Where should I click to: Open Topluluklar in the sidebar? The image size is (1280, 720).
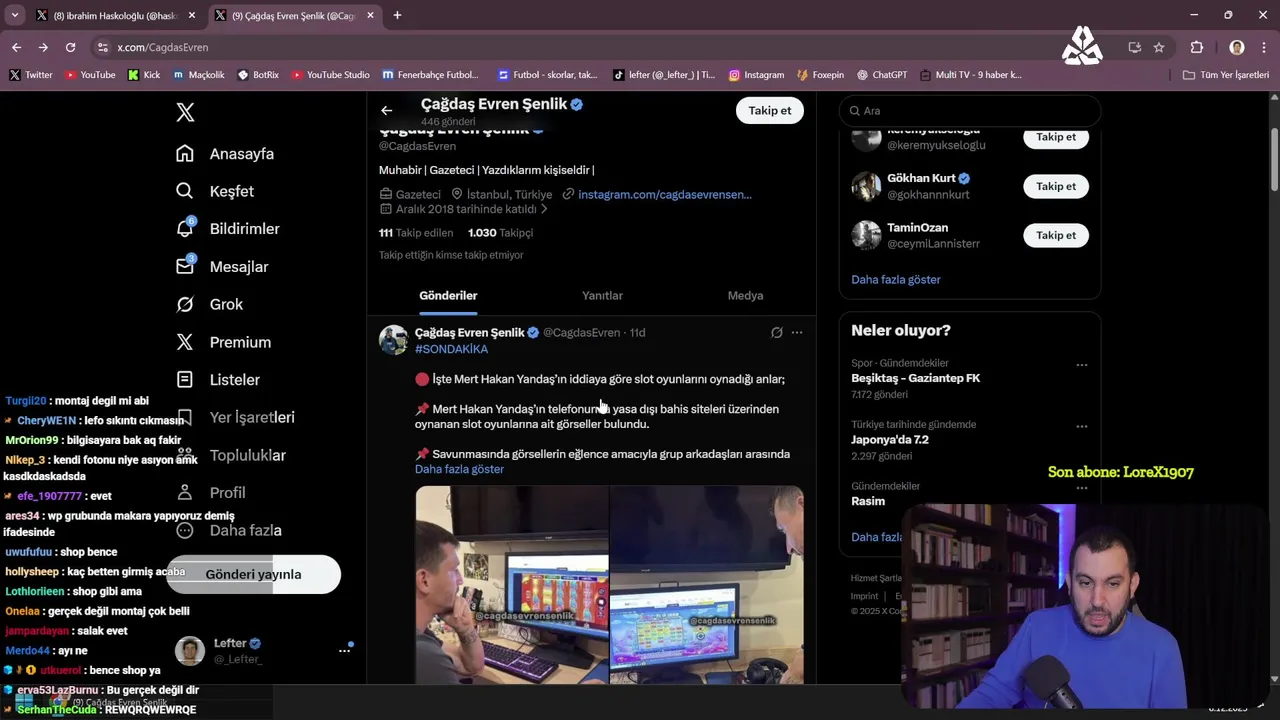[230, 455]
